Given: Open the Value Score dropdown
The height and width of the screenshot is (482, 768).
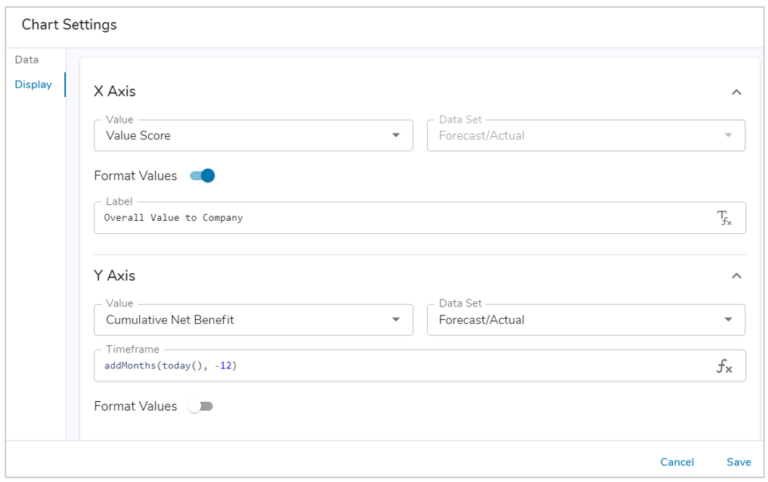Looking at the screenshot, I should (x=253, y=135).
